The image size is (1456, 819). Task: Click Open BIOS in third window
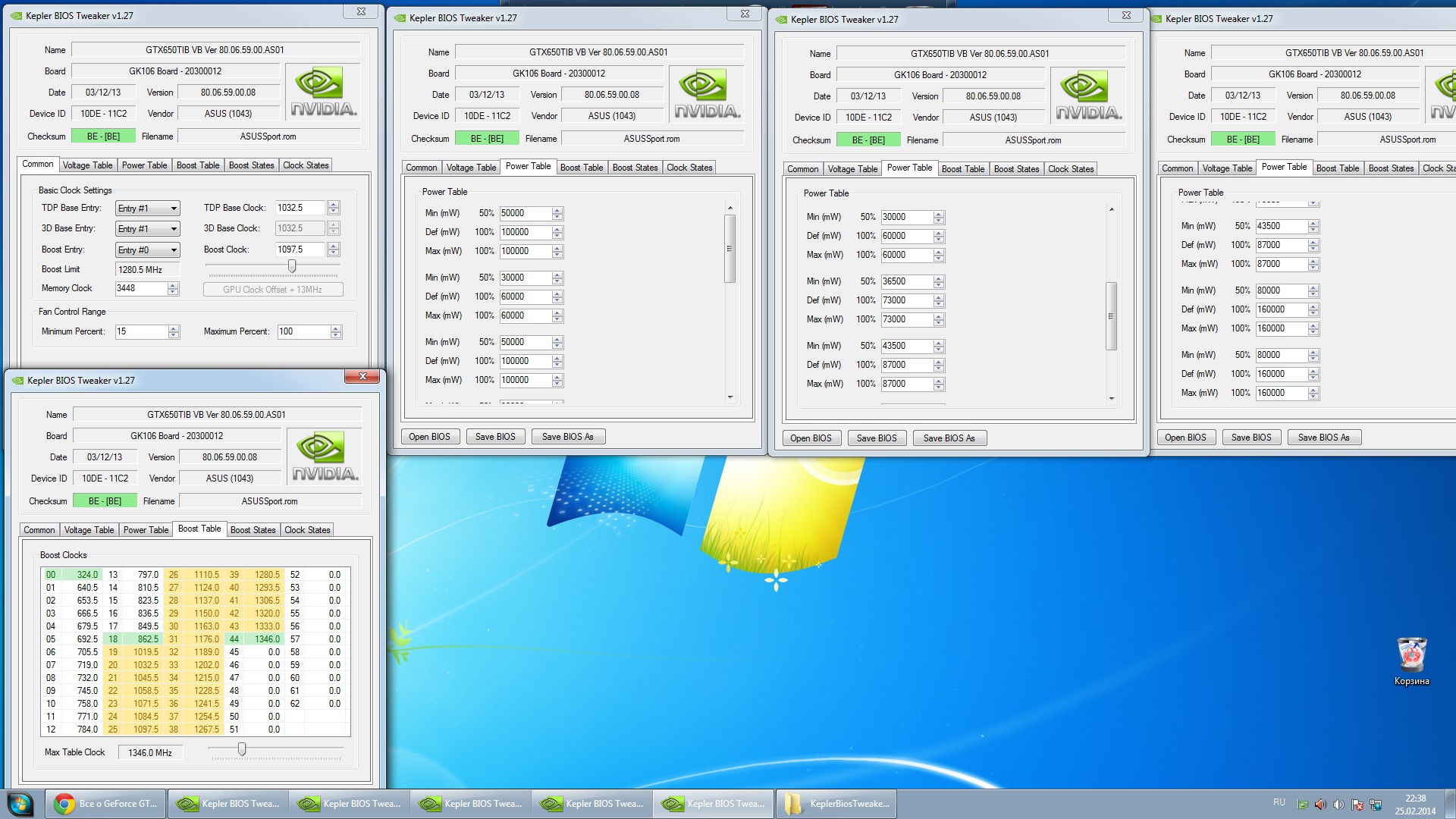pos(811,438)
